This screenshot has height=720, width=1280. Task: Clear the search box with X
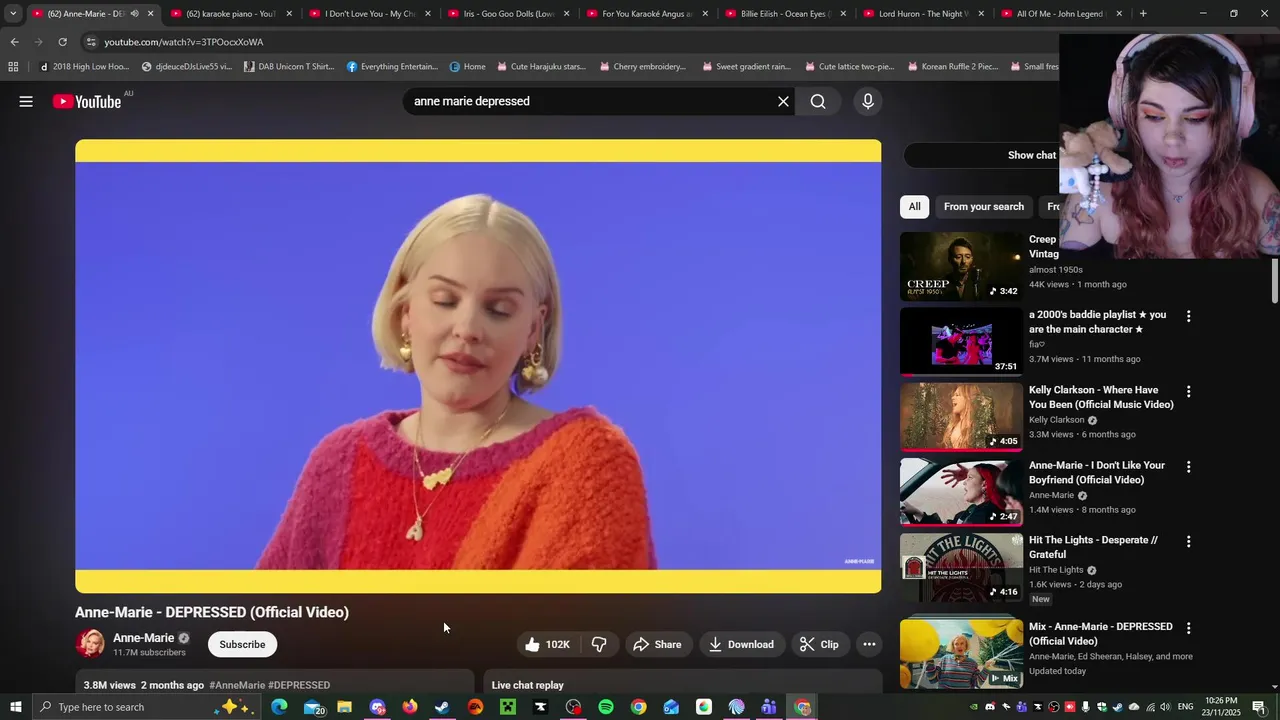coord(783,101)
